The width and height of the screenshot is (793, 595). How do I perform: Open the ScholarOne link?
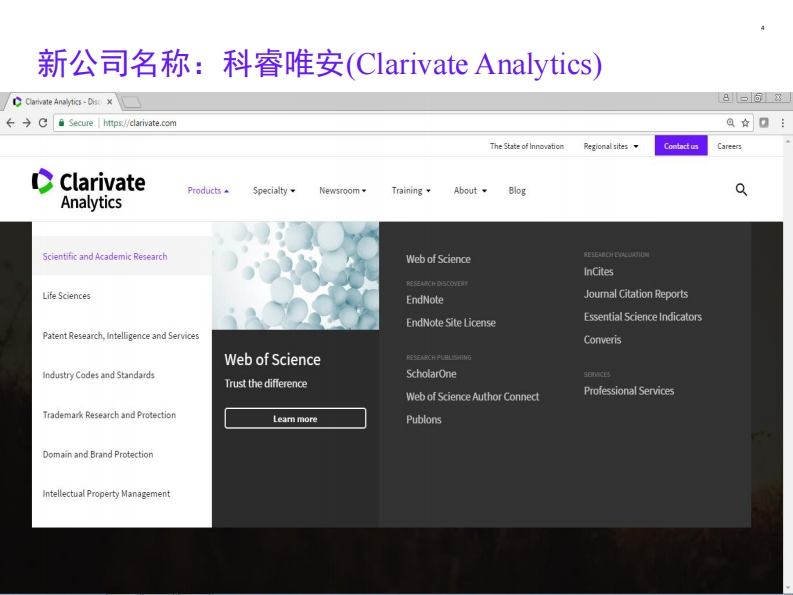(431, 374)
